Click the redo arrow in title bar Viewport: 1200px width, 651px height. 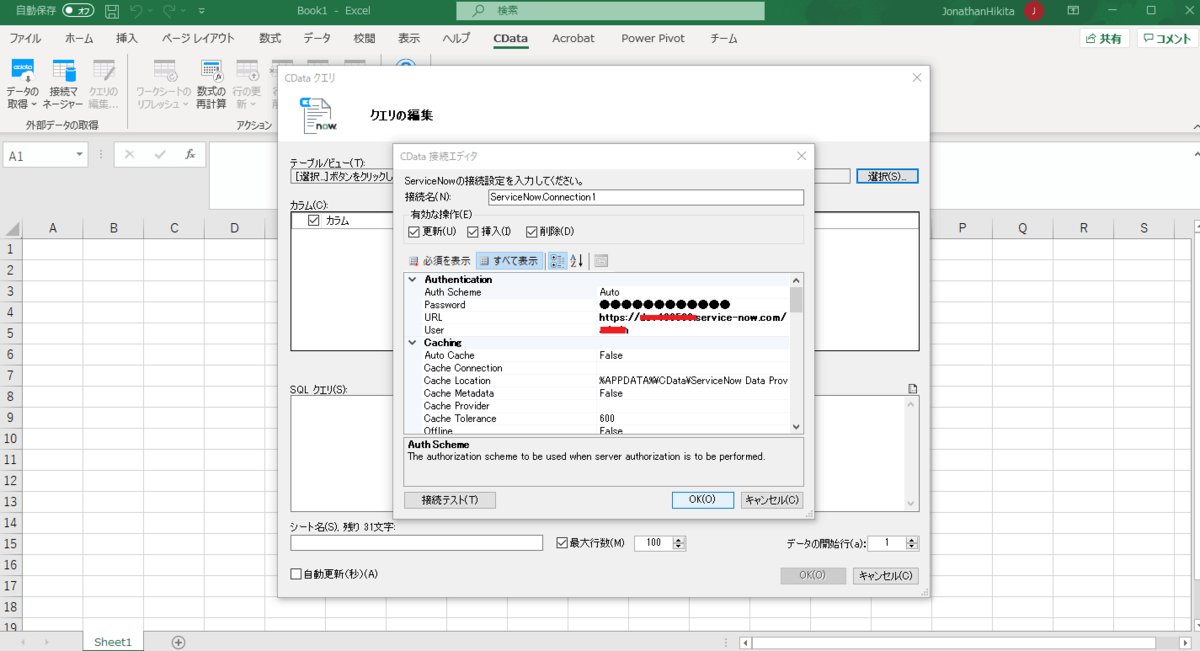[x=169, y=11]
